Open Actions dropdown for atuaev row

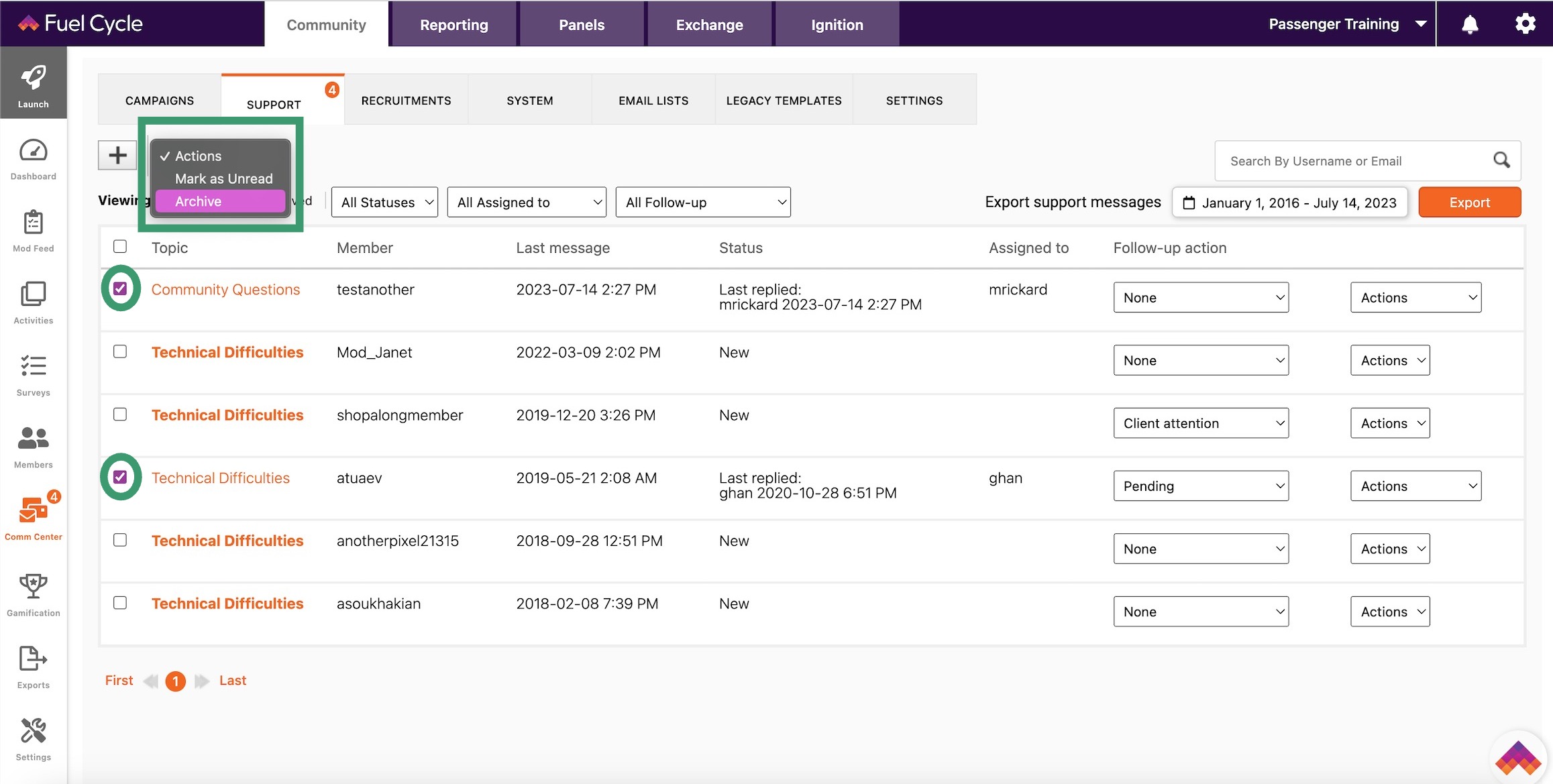click(x=1415, y=486)
